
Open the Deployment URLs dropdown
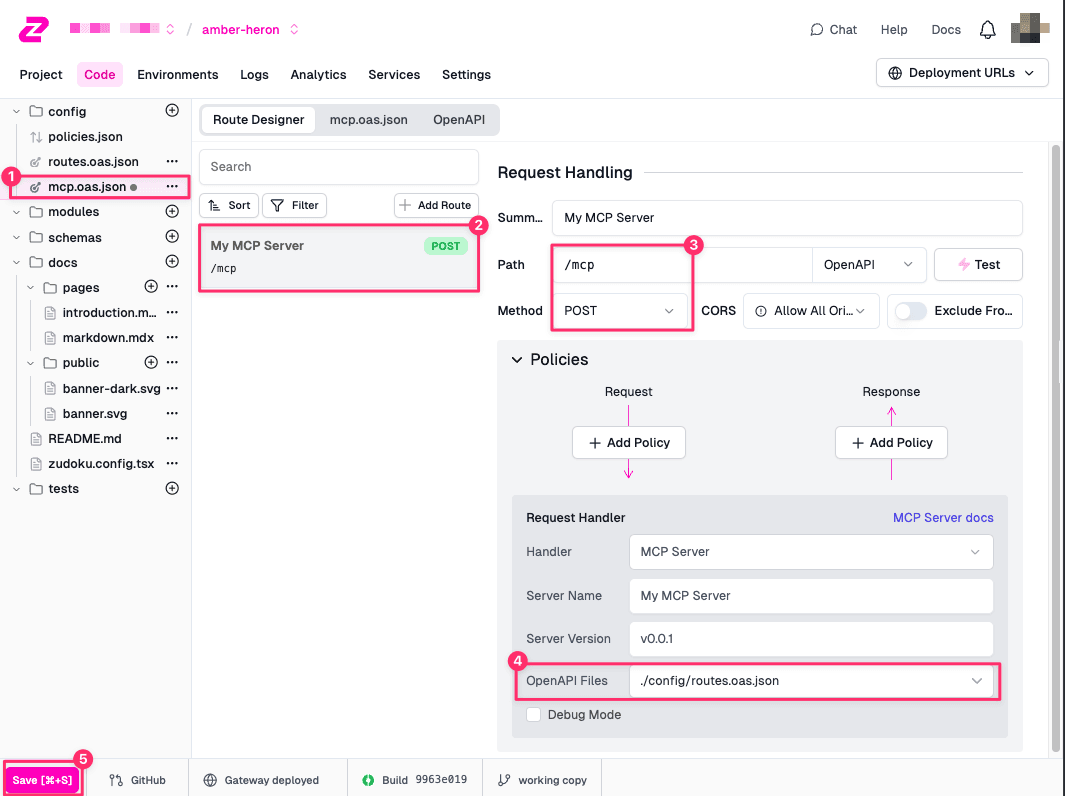[961, 73]
